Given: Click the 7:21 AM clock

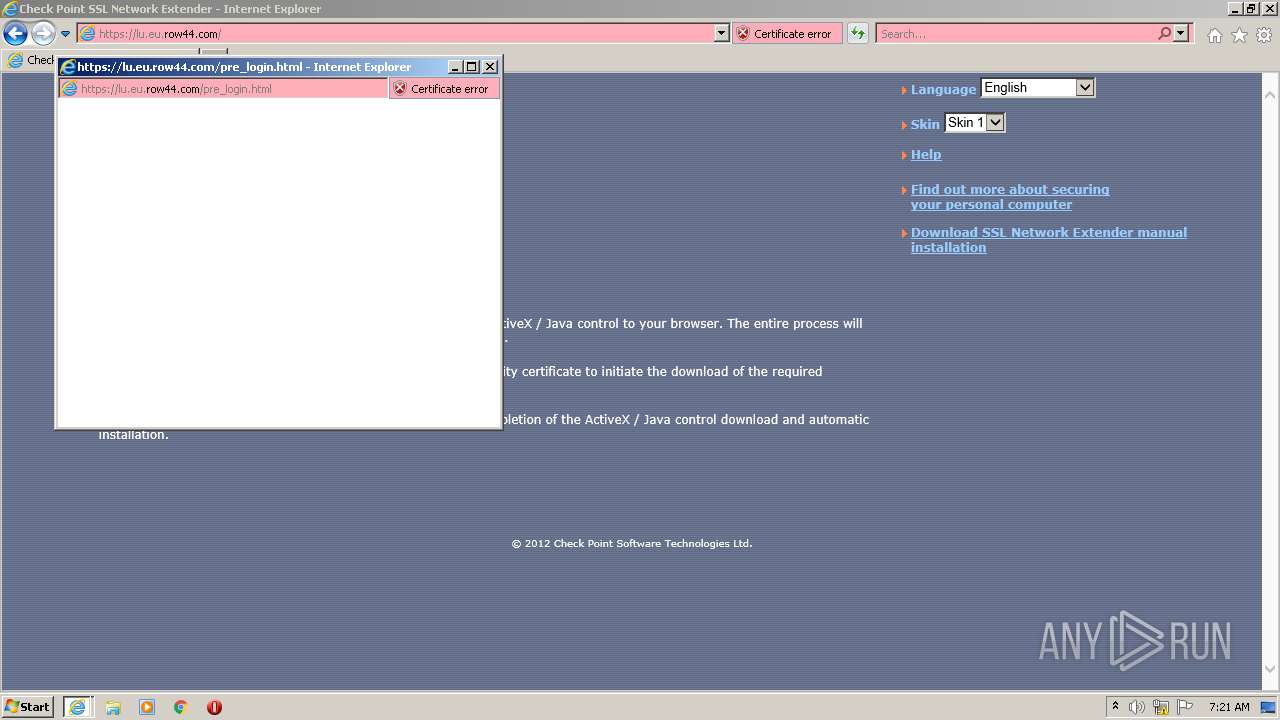Looking at the screenshot, I should 1229,707.
